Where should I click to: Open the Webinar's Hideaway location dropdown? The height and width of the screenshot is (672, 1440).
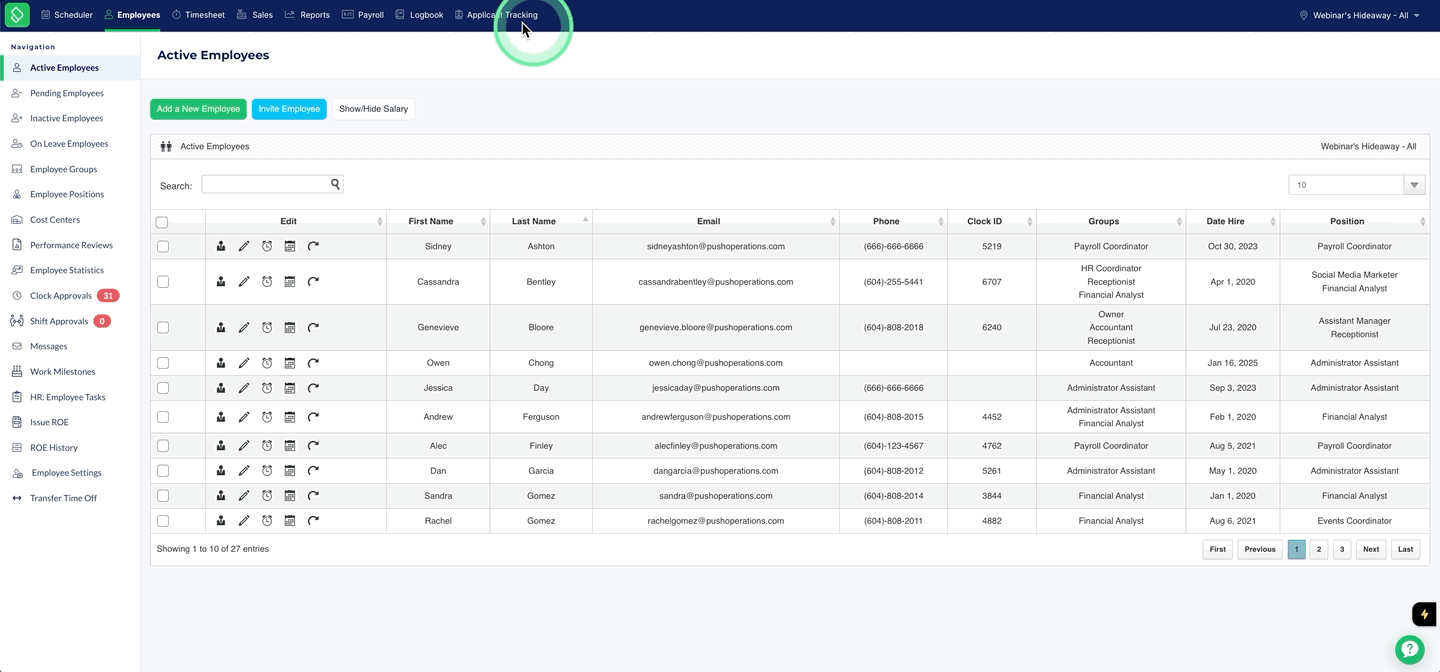1359,15
